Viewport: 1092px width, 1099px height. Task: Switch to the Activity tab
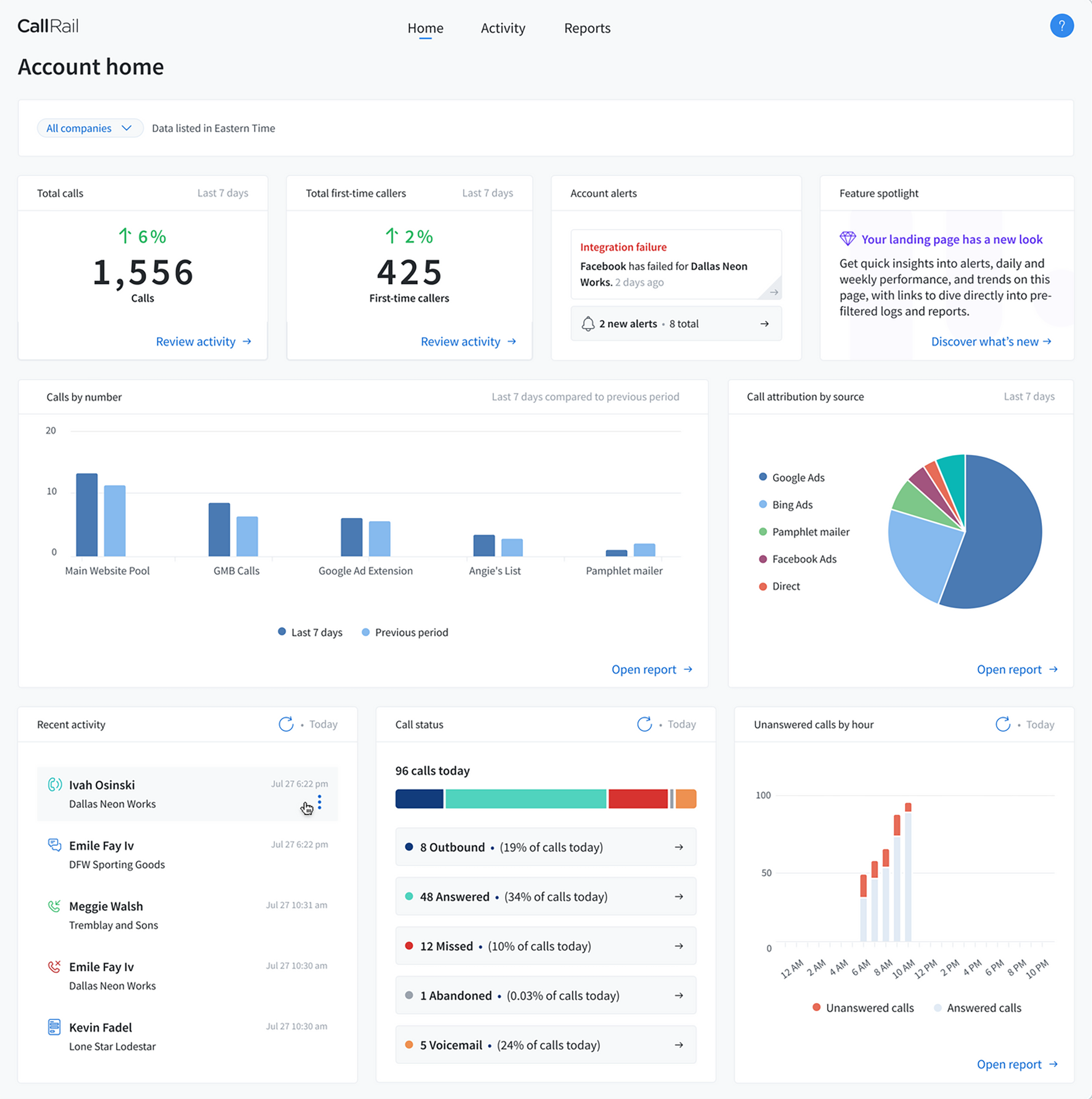503,28
